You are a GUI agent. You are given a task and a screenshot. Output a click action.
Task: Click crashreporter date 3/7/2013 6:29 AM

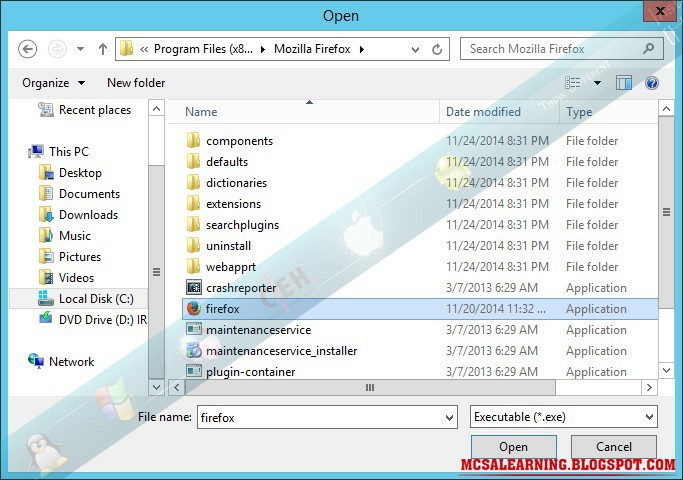click(492, 287)
